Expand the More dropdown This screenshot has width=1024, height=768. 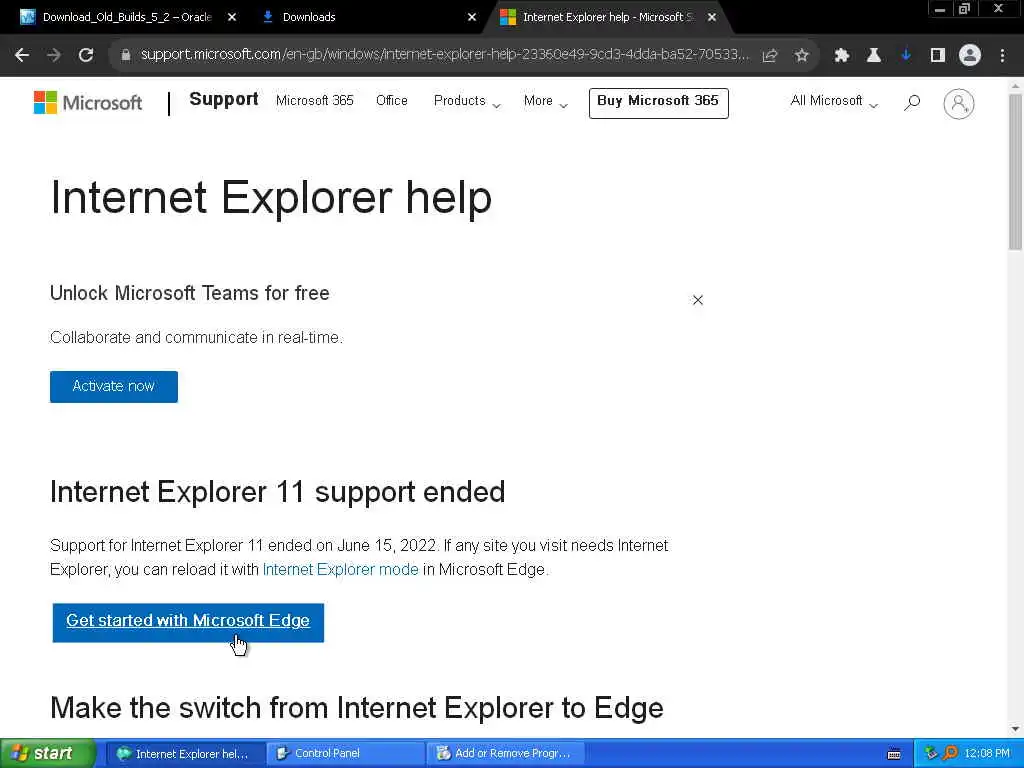tap(545, 101)
